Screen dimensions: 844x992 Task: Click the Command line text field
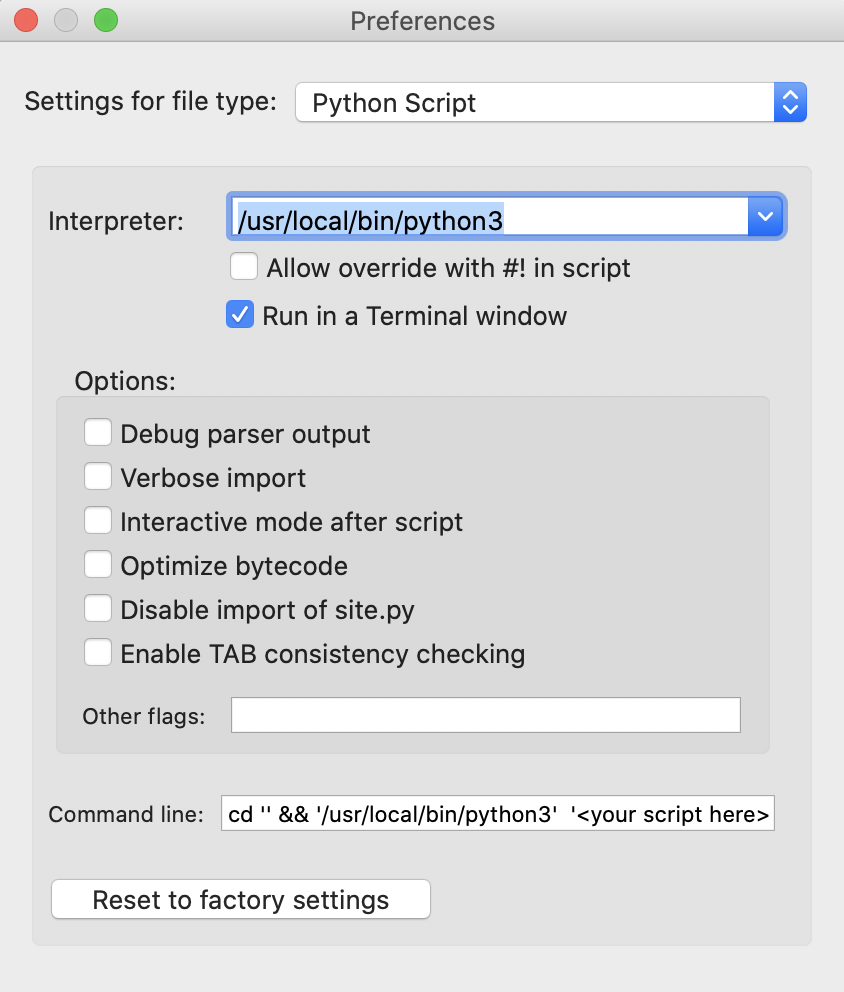497,814
